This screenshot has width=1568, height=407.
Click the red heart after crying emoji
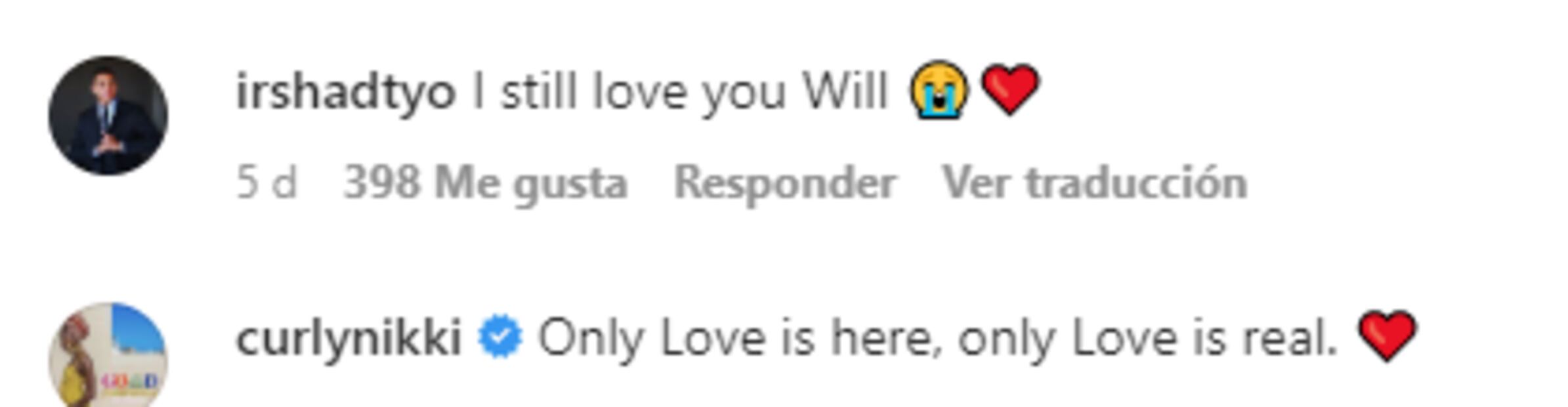[1010, 90]
